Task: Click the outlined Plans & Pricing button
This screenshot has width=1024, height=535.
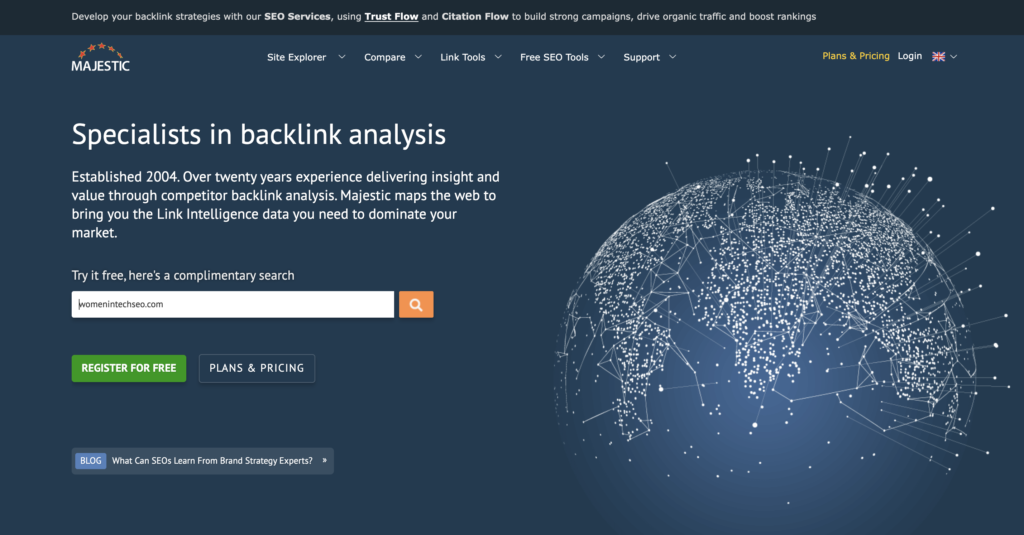Action: pos(257,368)
